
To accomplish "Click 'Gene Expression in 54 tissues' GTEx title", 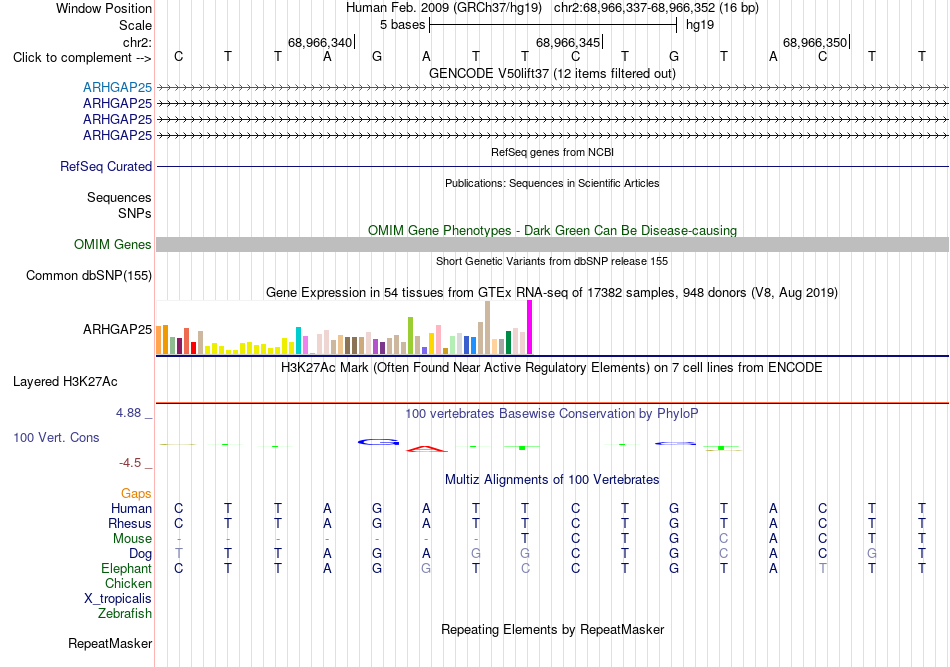I will [552, 293].
